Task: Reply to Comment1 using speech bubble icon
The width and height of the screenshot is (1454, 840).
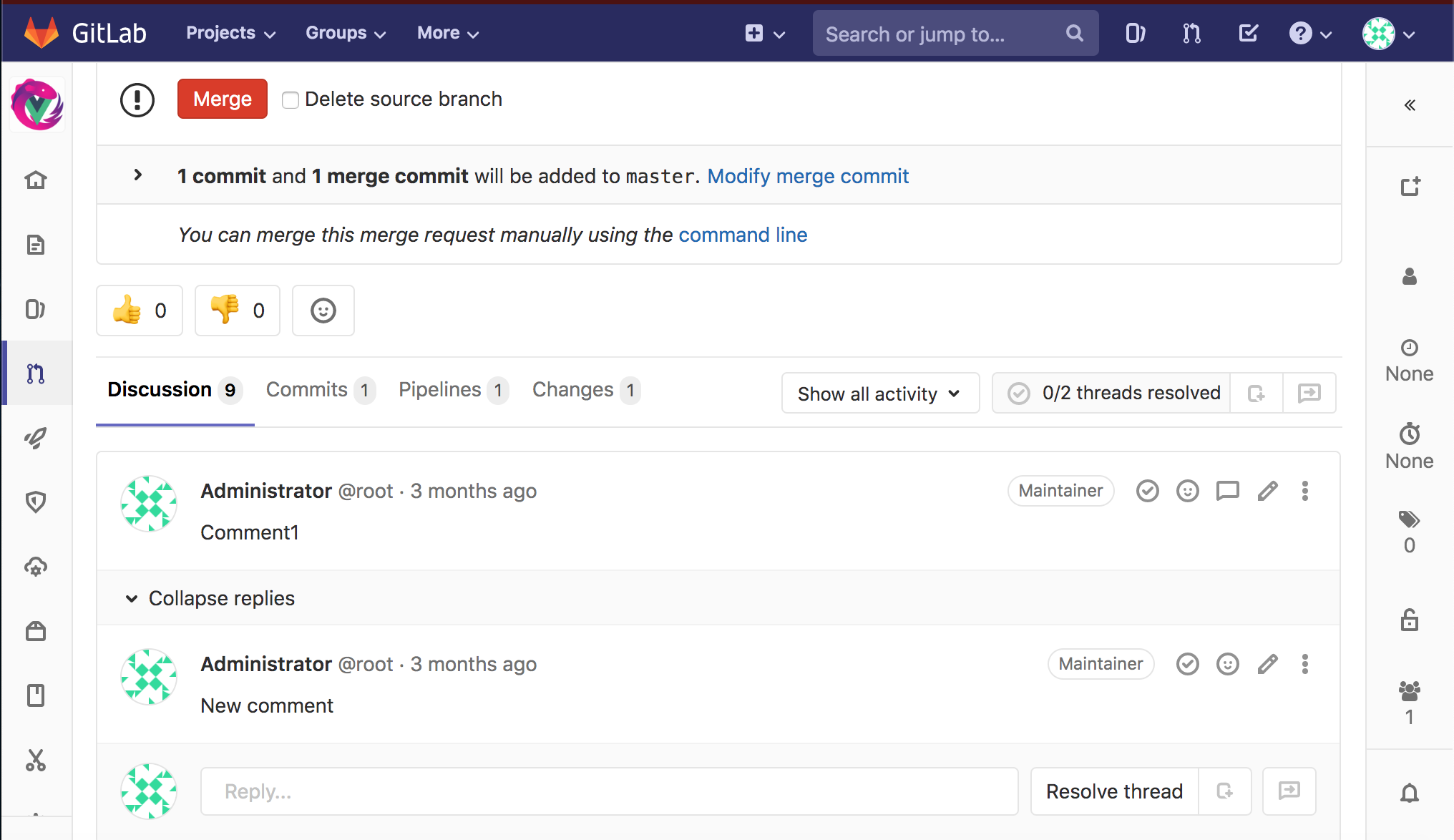Action: 1227,491
